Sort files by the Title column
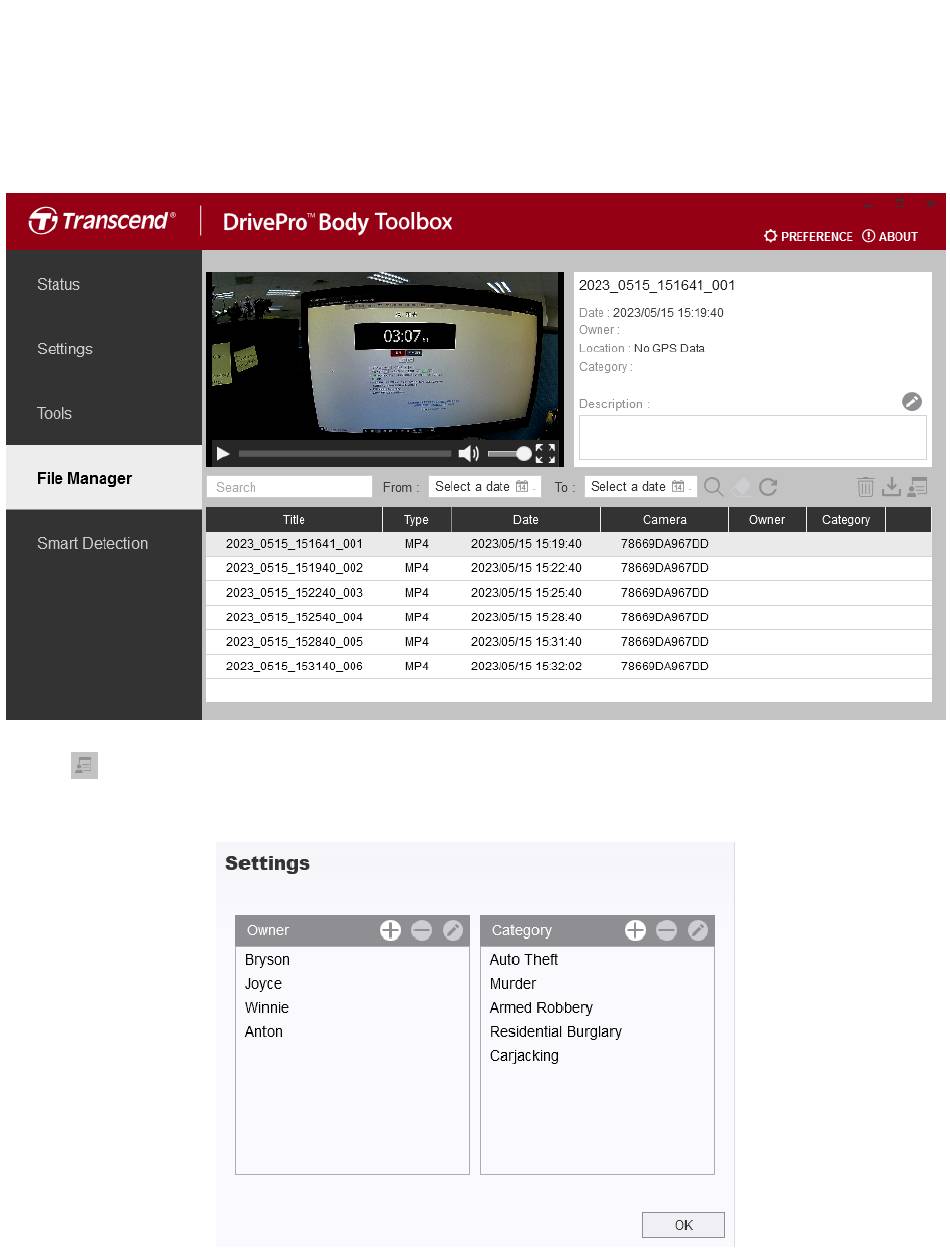950x1260 pixels. pyautogui.click(x=294, y=520)
